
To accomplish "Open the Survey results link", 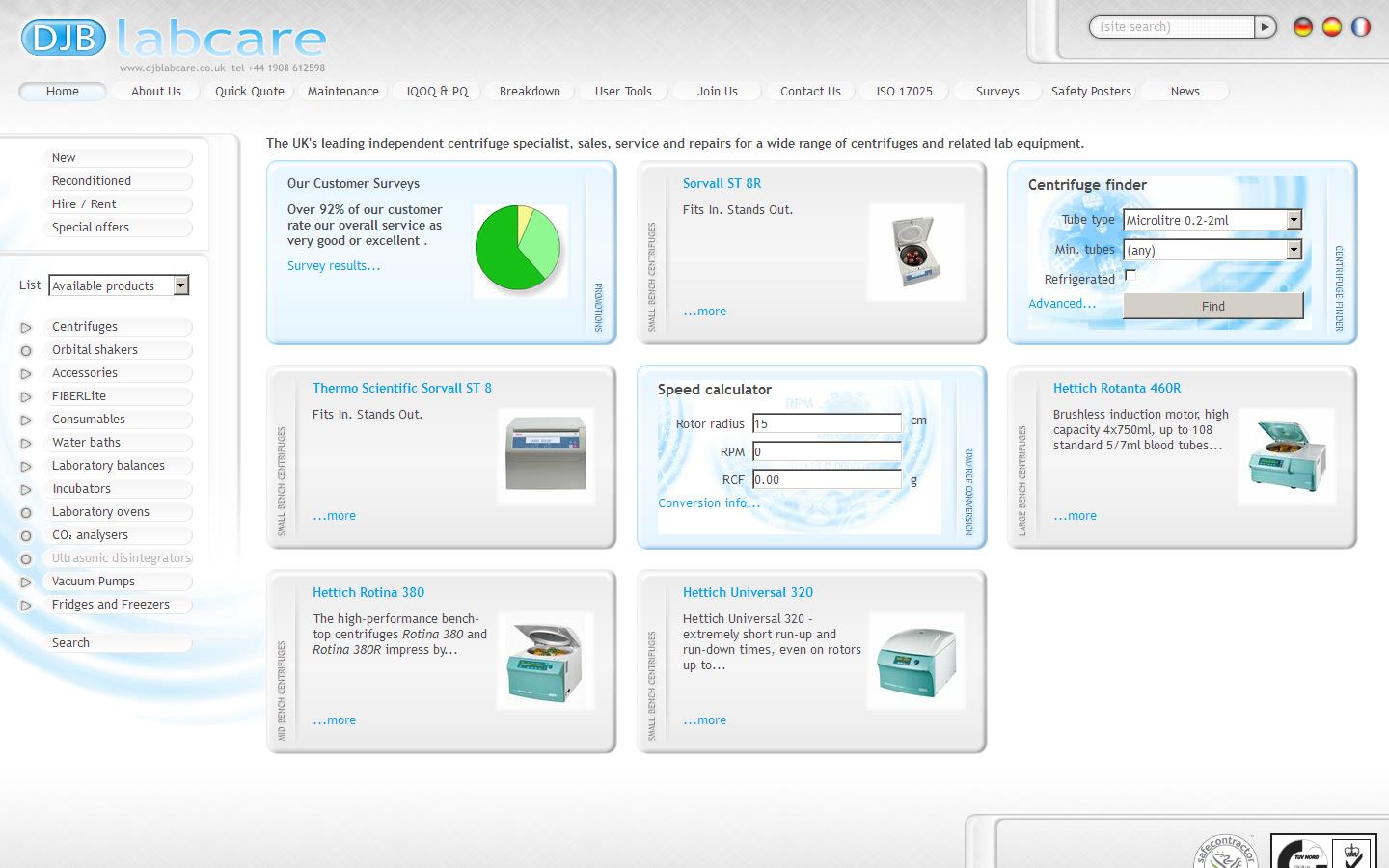I will [x=333, y=265].
